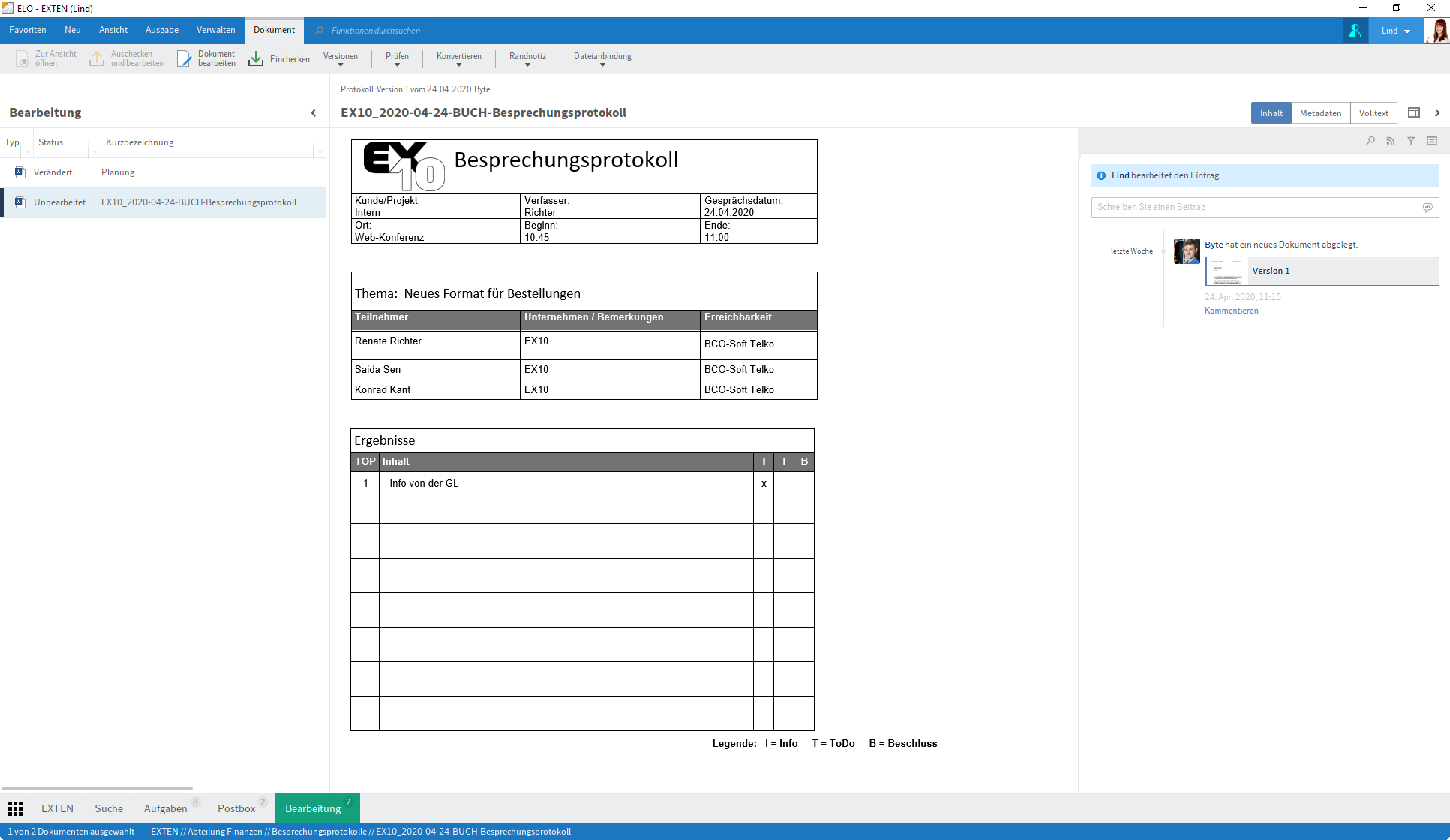1450x840 pixels.
Task: Collapse the Bearbeitung panel with its chevron
Action: 314,112
